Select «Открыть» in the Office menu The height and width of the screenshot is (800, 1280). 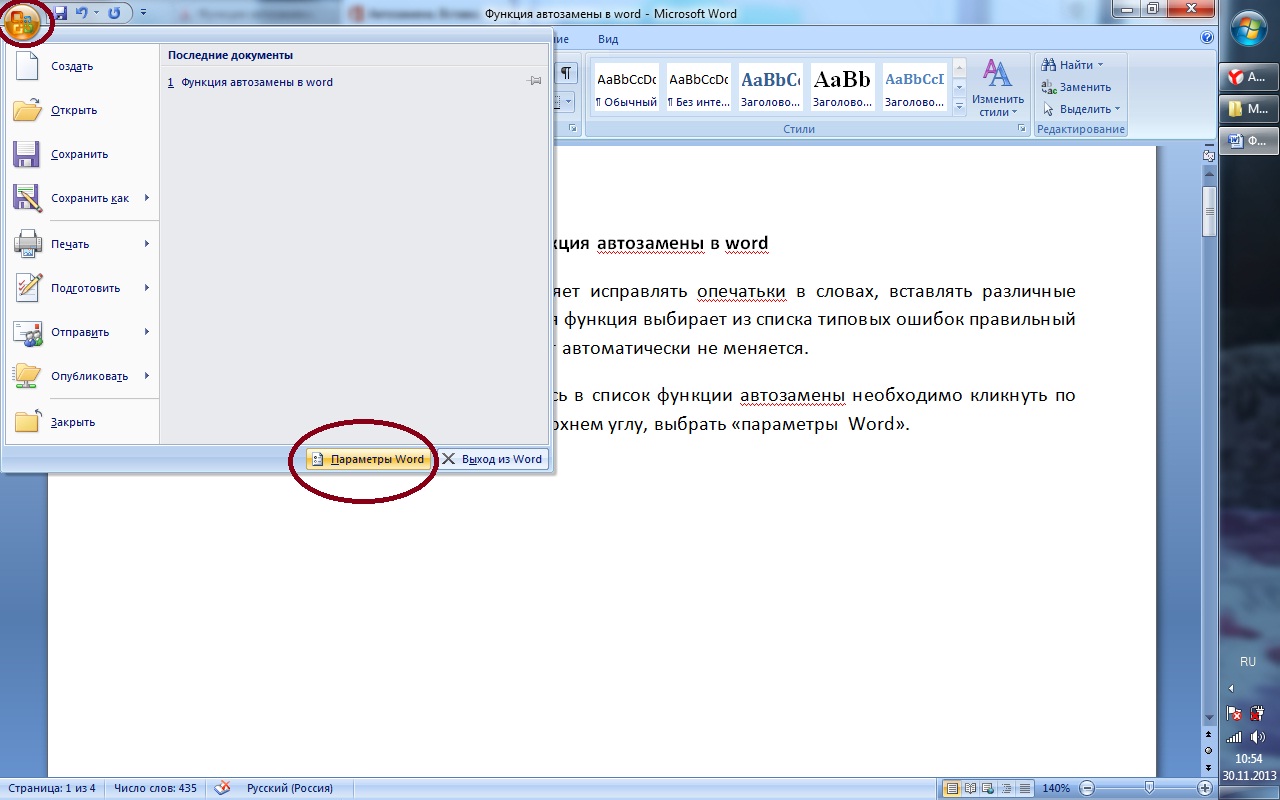74,110
